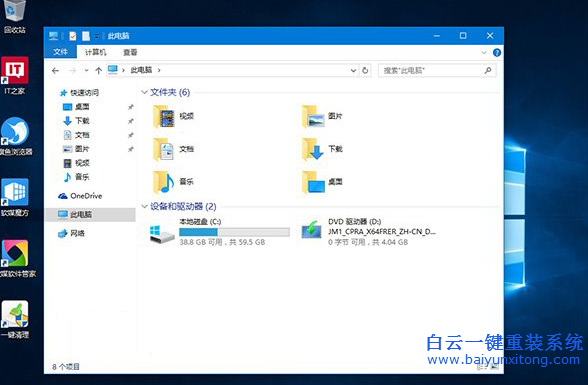
Task: Select 网络 in the navigation pane
Action: click(x=72, y=233)
